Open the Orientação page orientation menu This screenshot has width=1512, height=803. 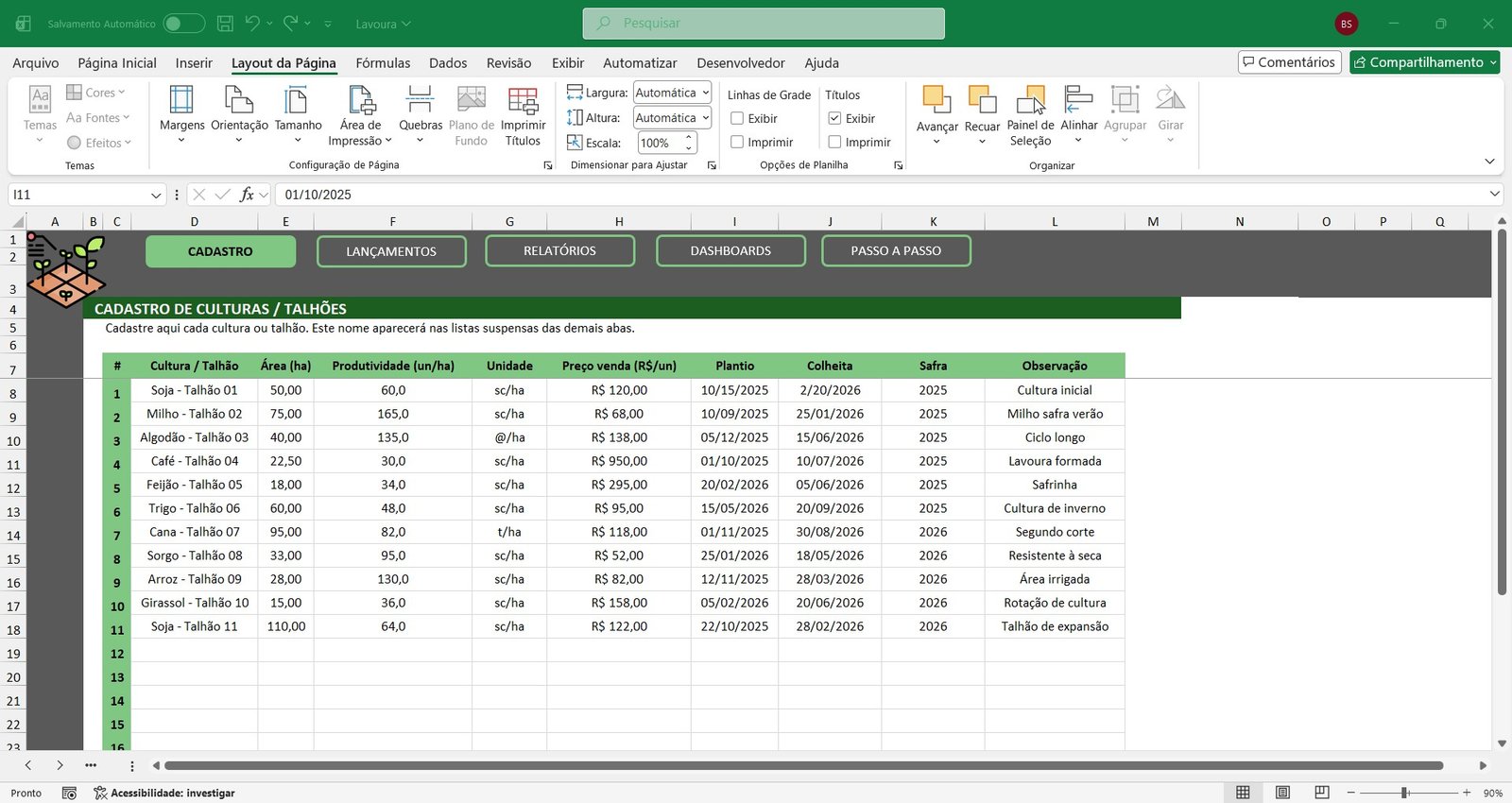tap(239, 114)
